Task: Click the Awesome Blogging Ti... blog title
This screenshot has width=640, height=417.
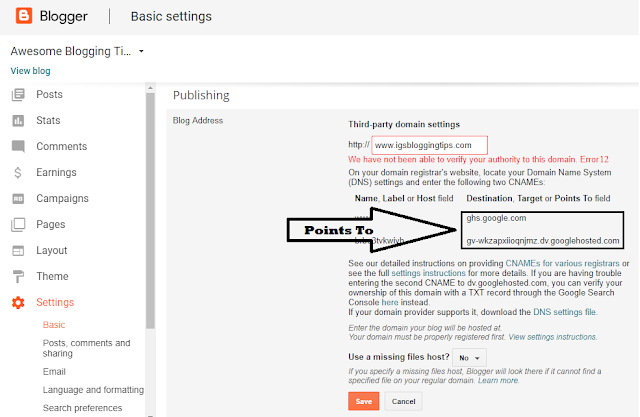Action: pos(71,51)
